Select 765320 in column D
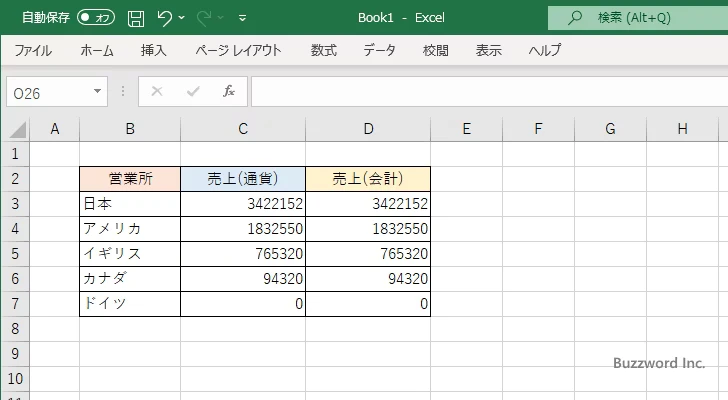The width and height of the screenshot is (728, 400). (x=368, y=254)
